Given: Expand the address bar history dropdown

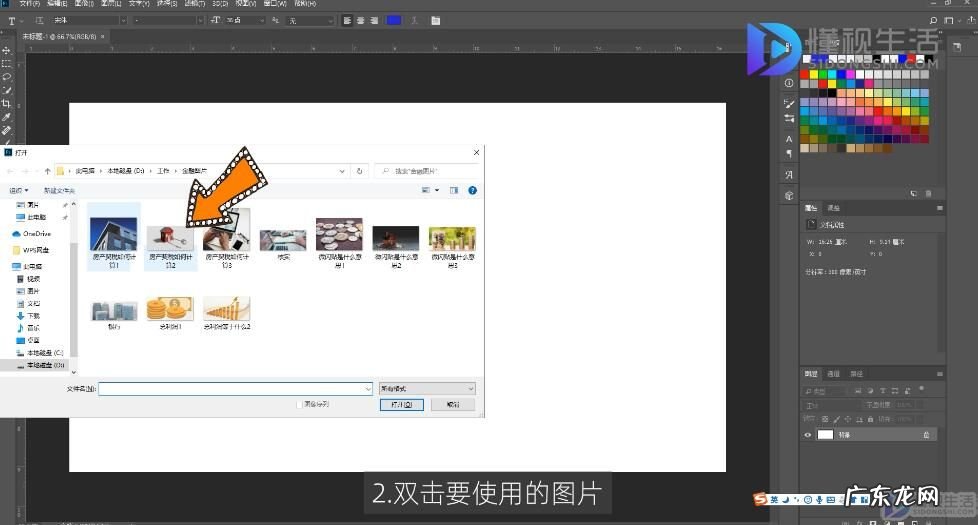Looking at the screenshot, I should tap(342, 171).
